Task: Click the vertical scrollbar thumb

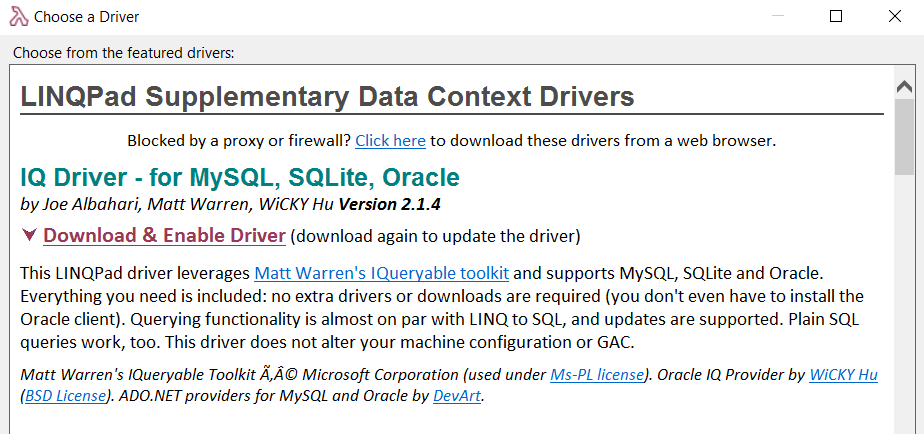Action: pyautogui.click(x=904, y=137)
